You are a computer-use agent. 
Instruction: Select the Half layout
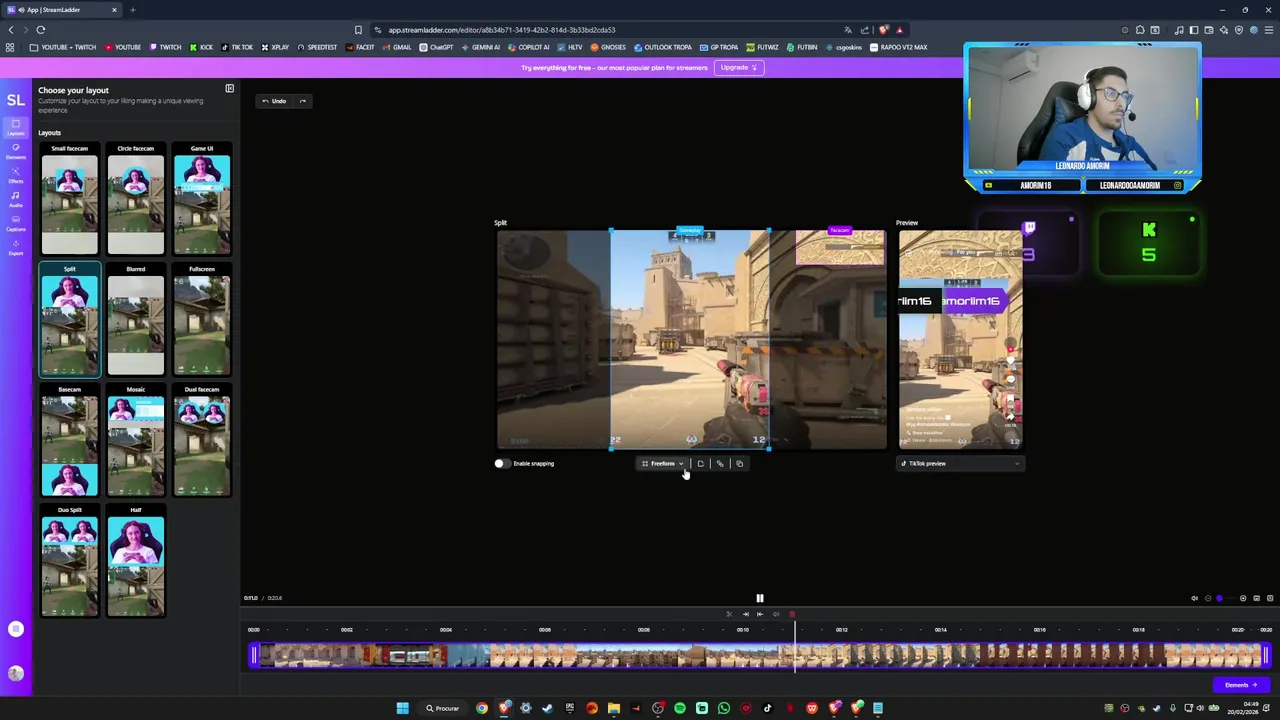pos(136,562)
